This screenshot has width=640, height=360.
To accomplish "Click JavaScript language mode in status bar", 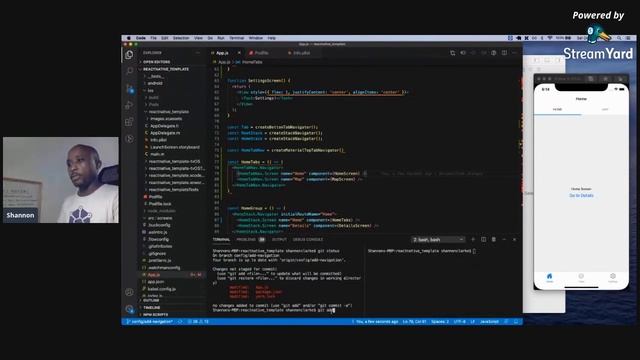I will pyautogui.click(x=489, y=322).
